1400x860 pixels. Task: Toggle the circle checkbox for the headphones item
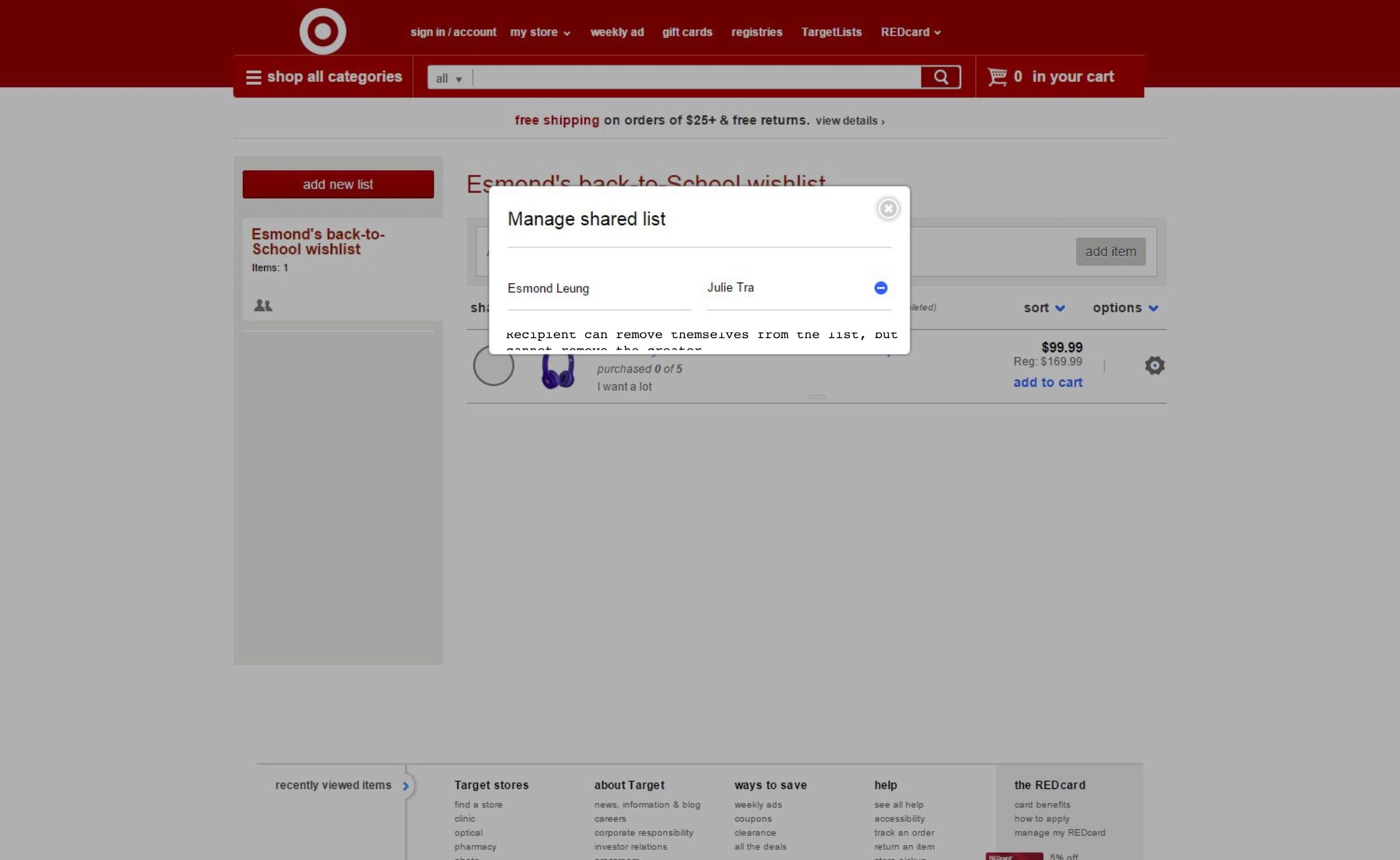tap(493, 365)
